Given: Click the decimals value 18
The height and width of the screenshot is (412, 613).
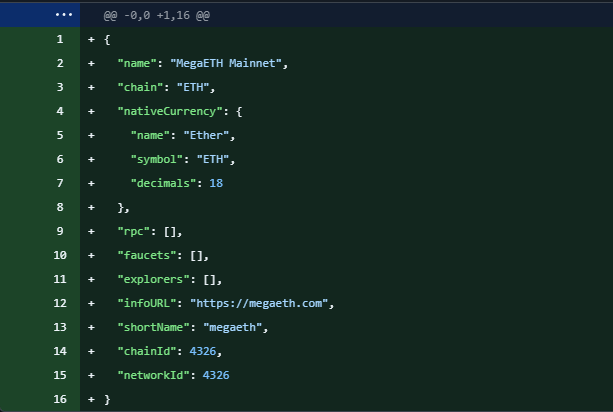Looking at the screenshot, I should 216,183.
